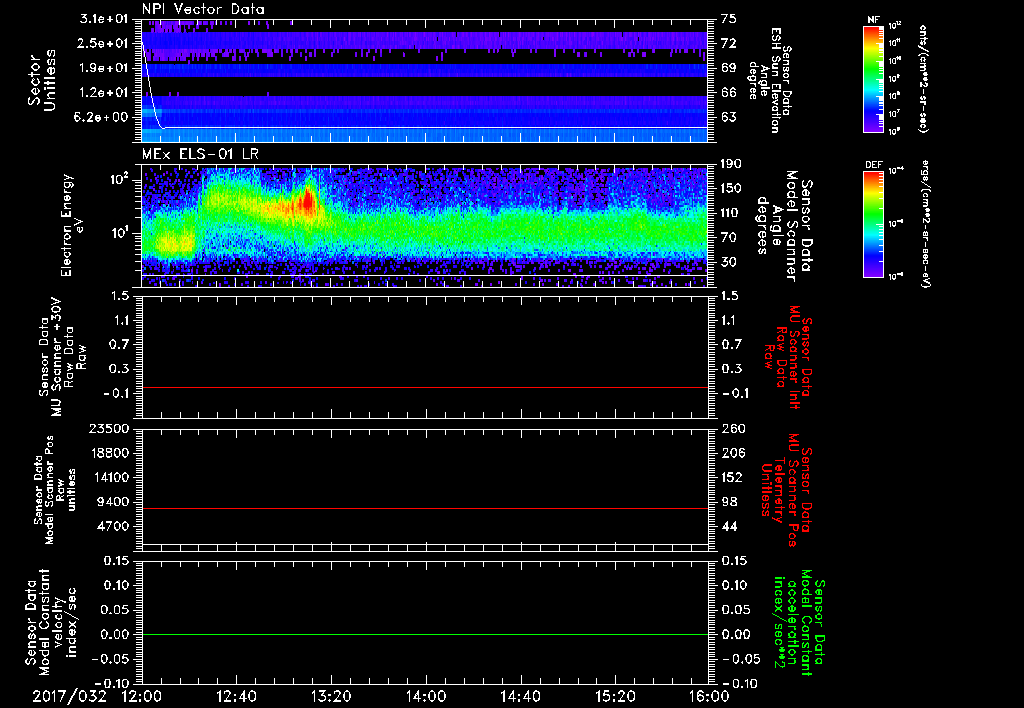
Task: Click the red 'MU Scanner Pos Telemetry Unitless' label
Action: click(788, 490)
